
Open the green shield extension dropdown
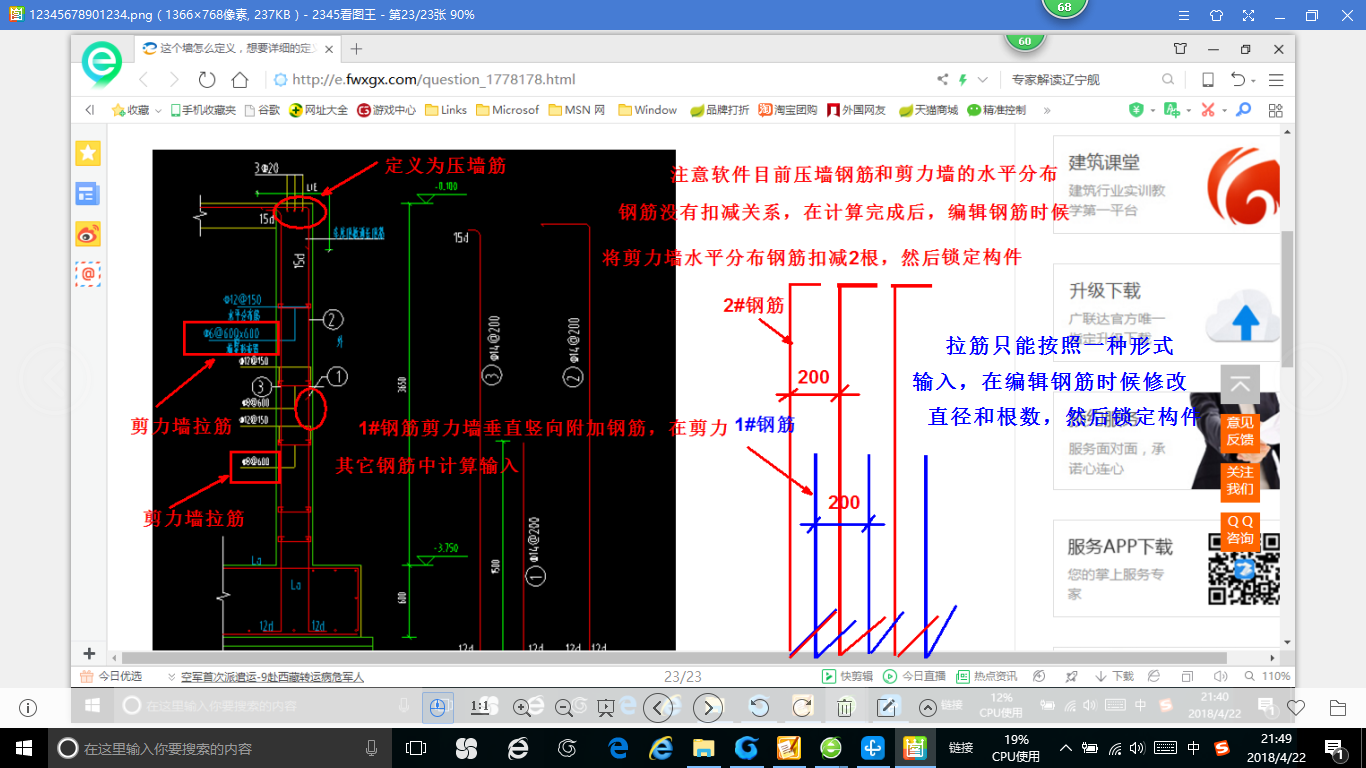(1151, 110)
